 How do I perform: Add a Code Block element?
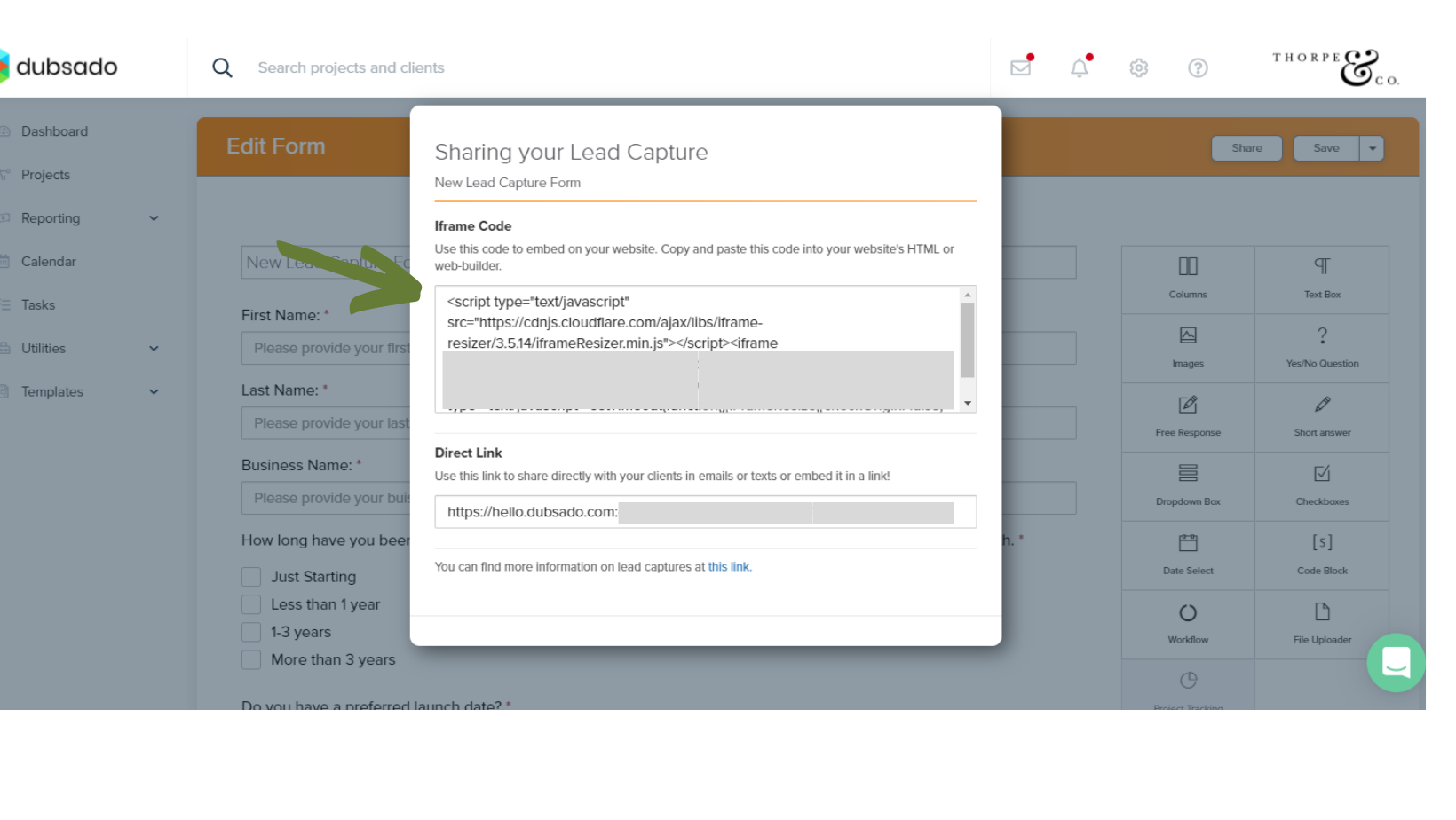[x=1322, y=556]
